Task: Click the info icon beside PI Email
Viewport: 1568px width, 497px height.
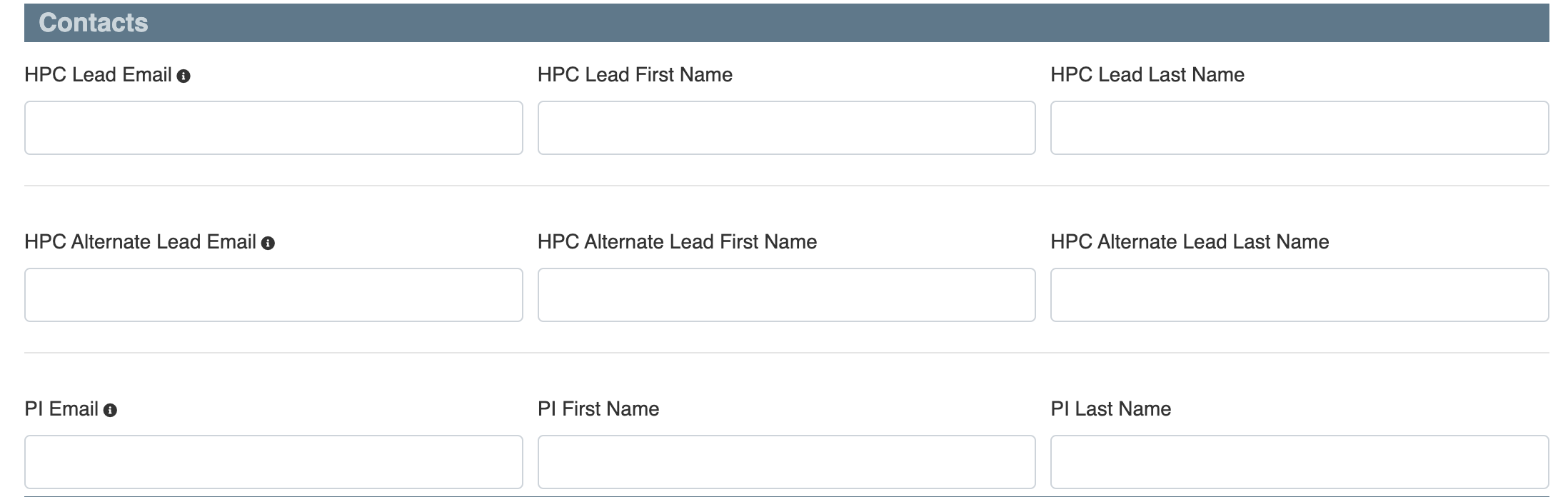Action: pos(110,411)
